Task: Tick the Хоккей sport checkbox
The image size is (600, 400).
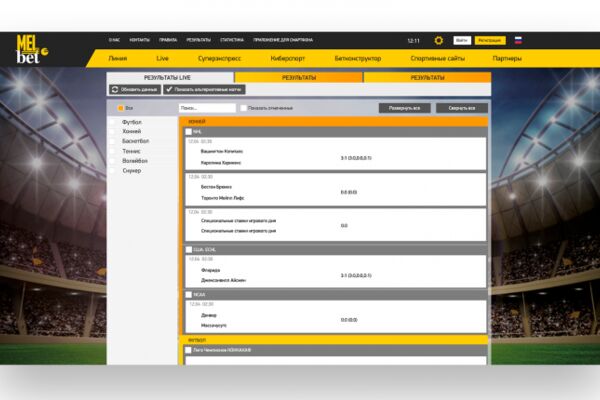Action: [x=112, y=131]
